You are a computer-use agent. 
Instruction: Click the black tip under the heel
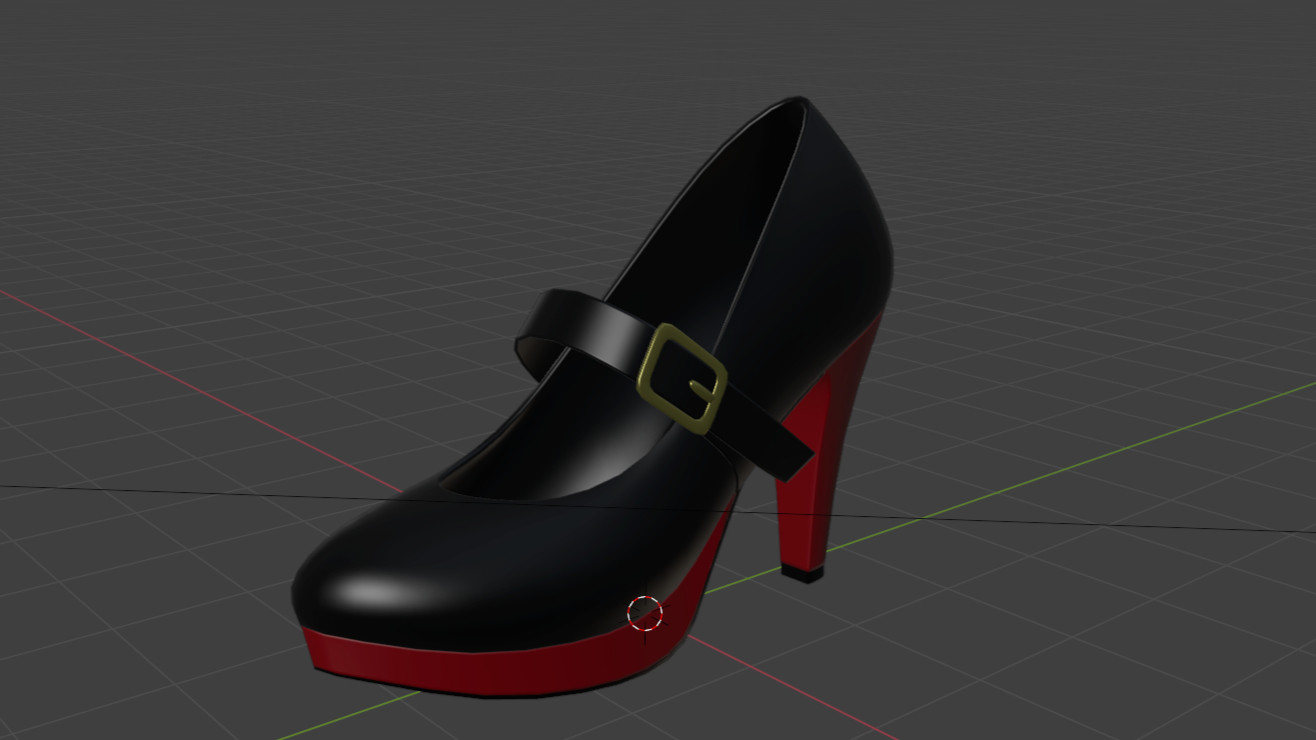pos(802,574)
